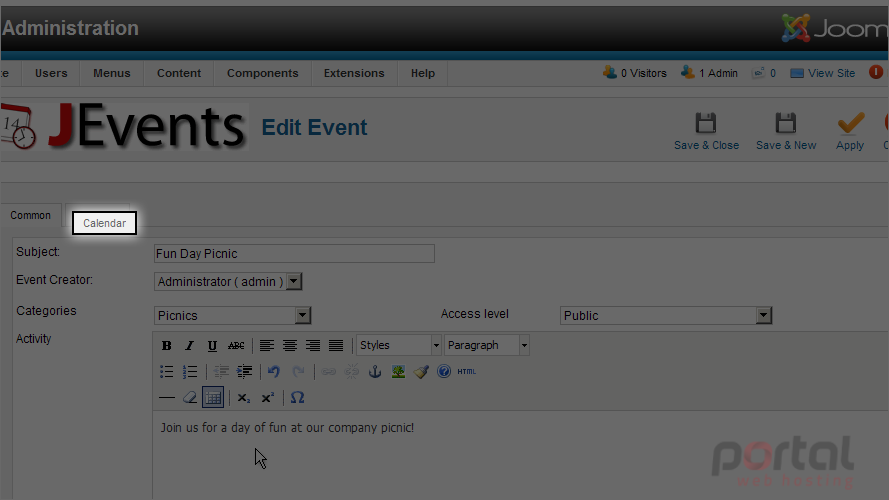The height and width of the screenshot is (500, 889).
Task: Redo editor action
Action: pyautogui.click(x=298, y=372)
